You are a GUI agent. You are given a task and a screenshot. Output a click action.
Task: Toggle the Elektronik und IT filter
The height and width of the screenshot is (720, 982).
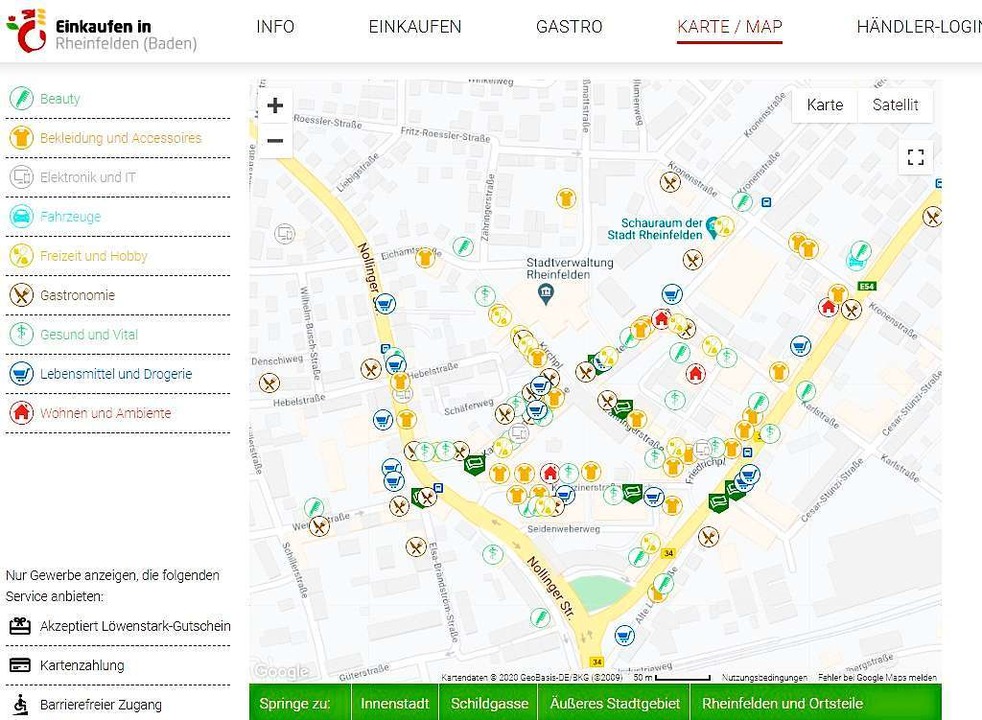(x=87, y=177)
